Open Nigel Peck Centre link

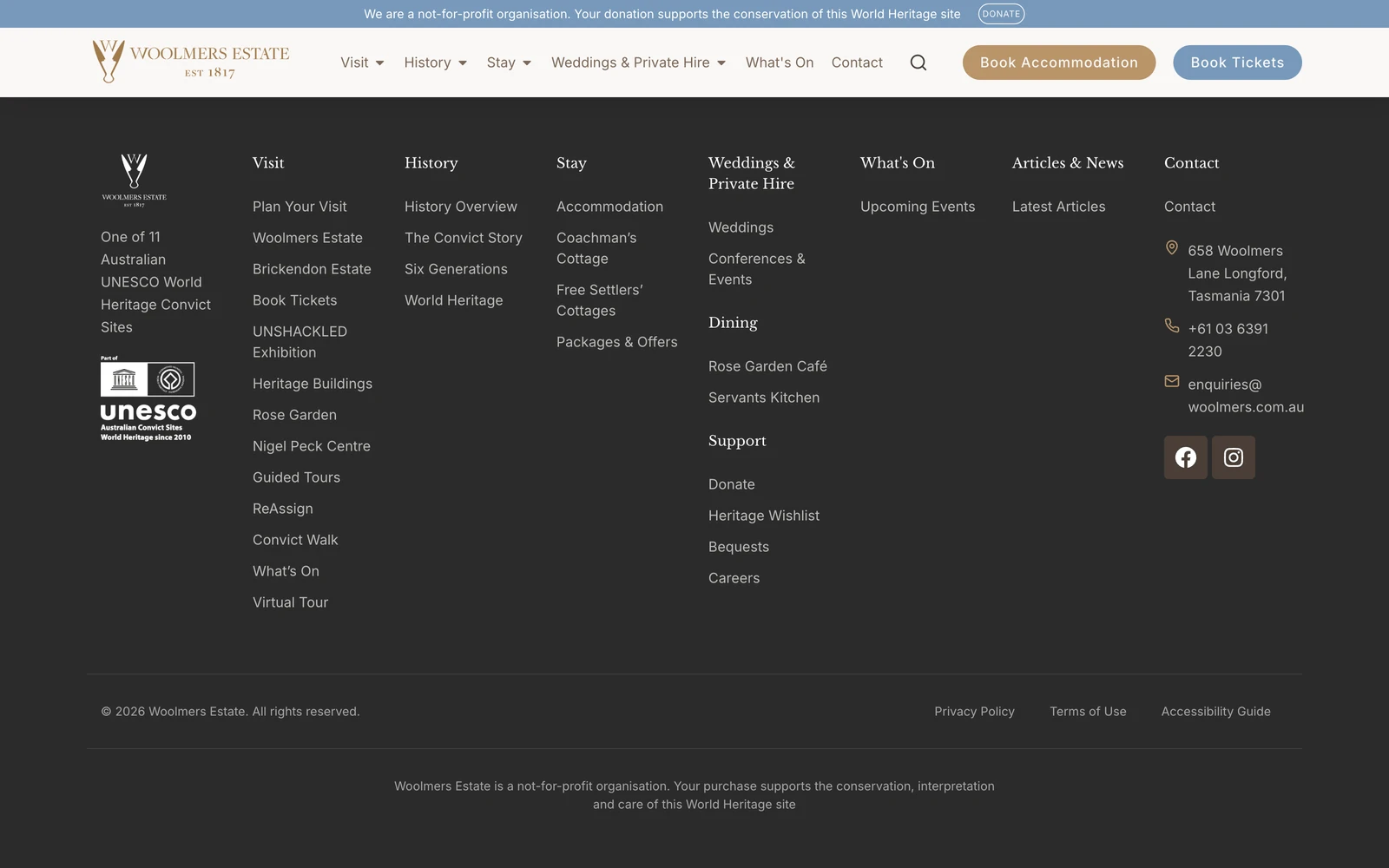tap(312, 446)
